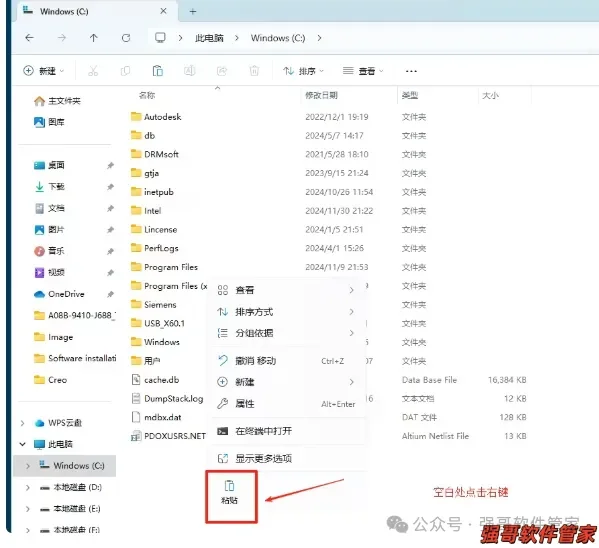
Task: Click 粘贴 paste icon in context menu
Action: [229, 492]
